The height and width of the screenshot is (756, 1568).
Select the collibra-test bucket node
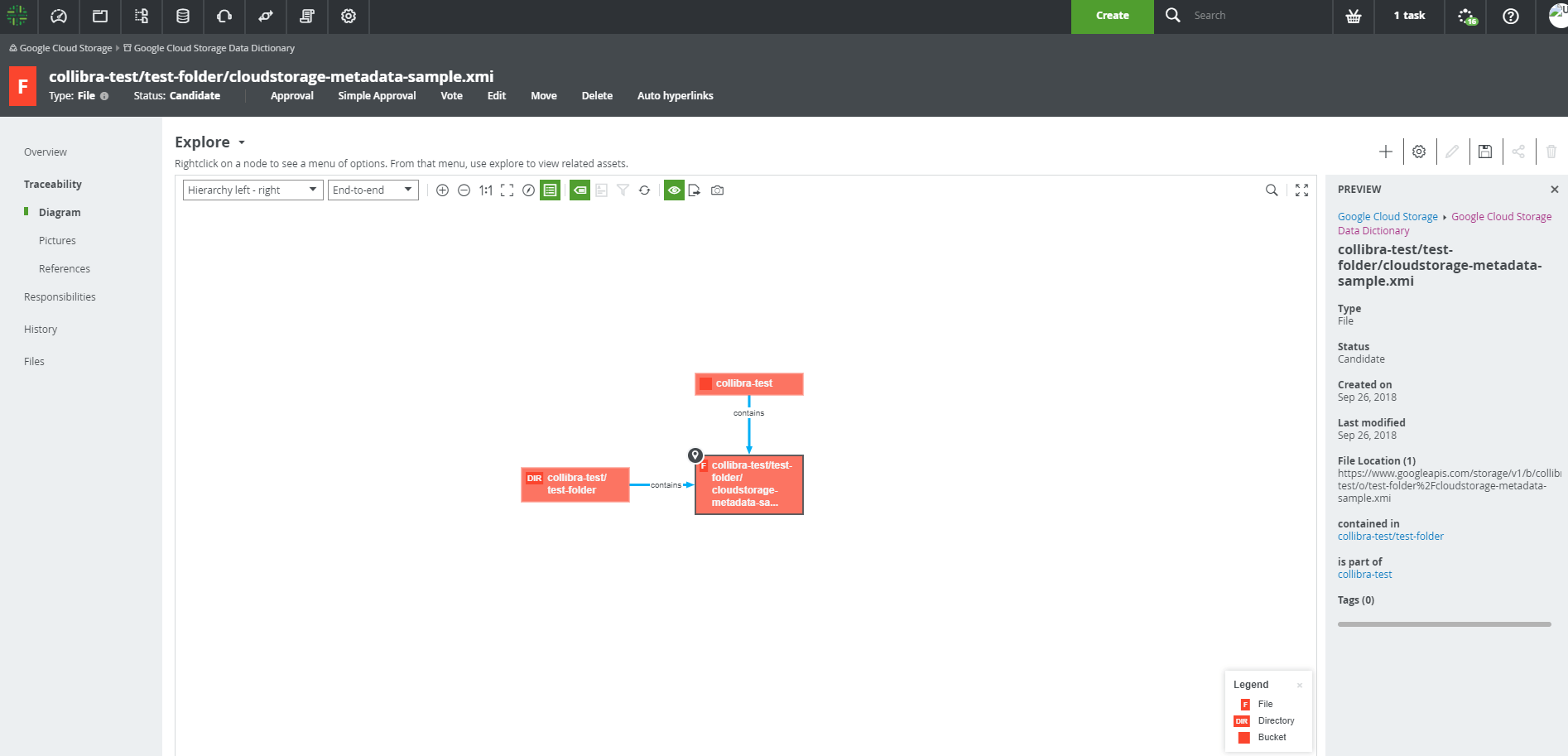coord(749,384)
